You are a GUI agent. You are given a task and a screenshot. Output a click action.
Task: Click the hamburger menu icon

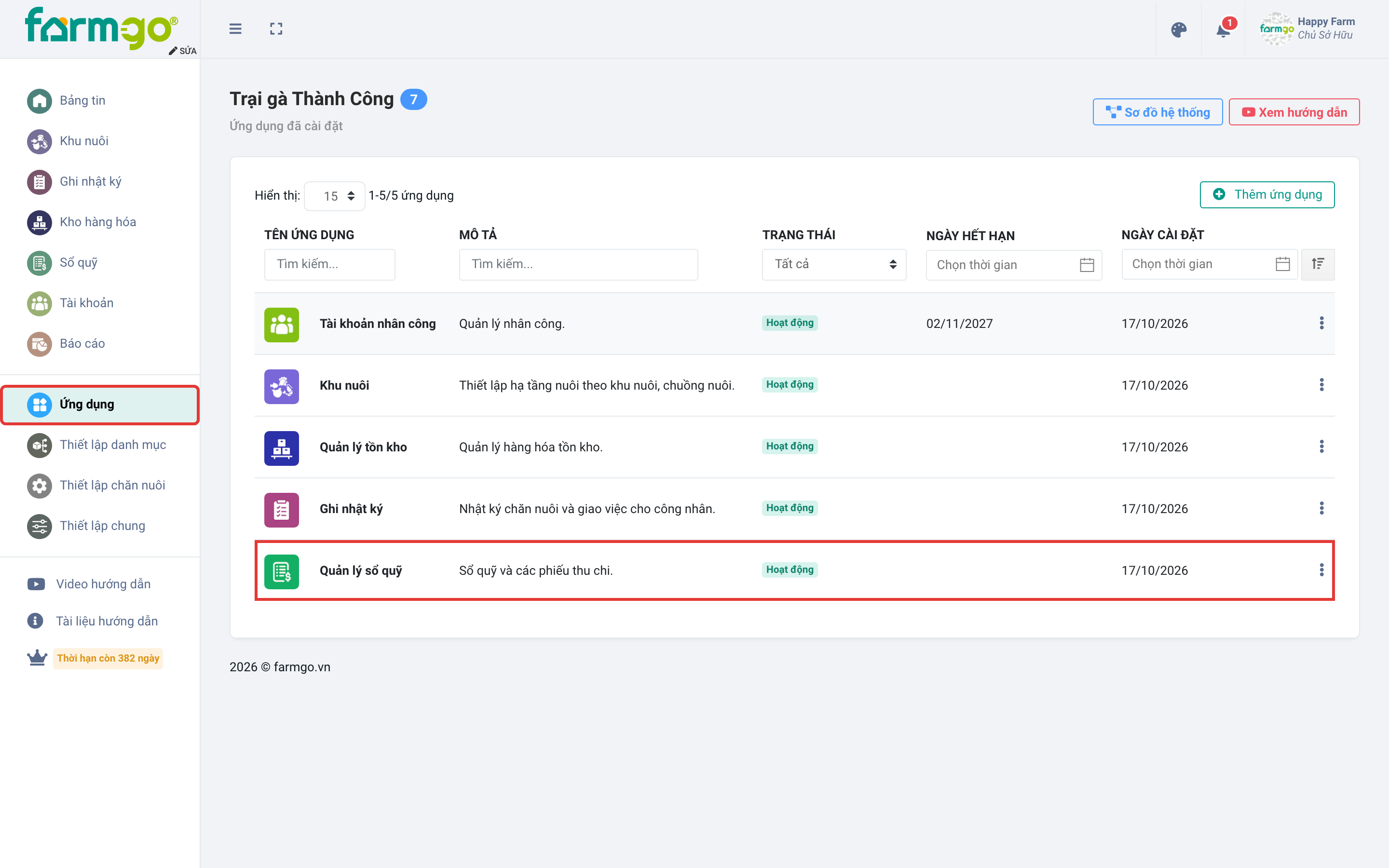235,29
